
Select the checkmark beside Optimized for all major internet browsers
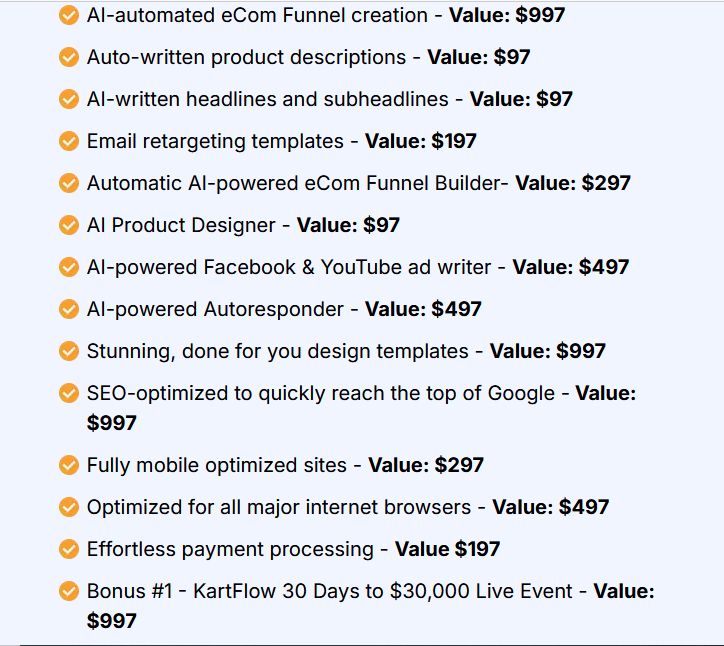tap(69, 507)
